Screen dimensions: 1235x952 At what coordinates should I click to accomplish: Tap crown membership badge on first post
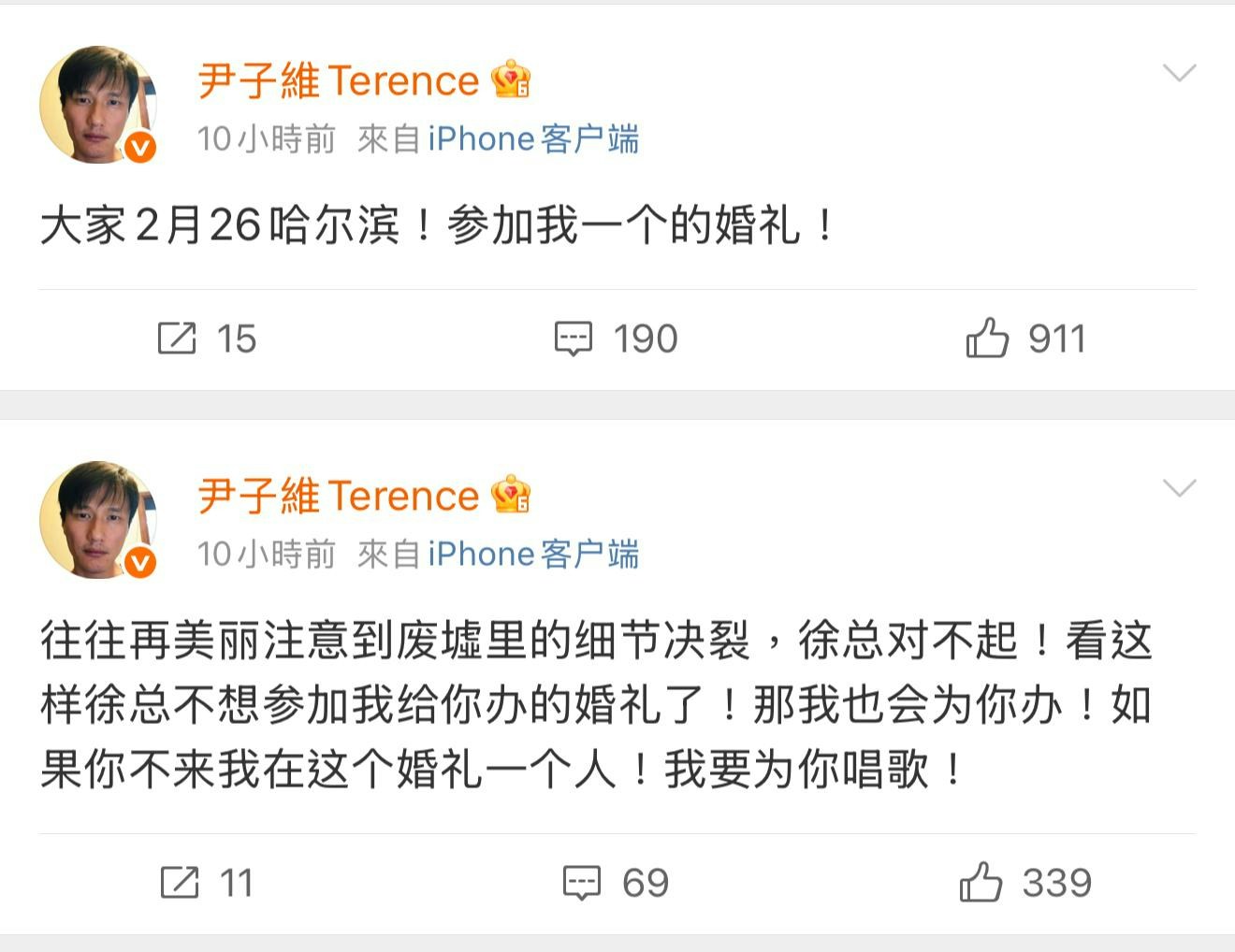point(512,79)
